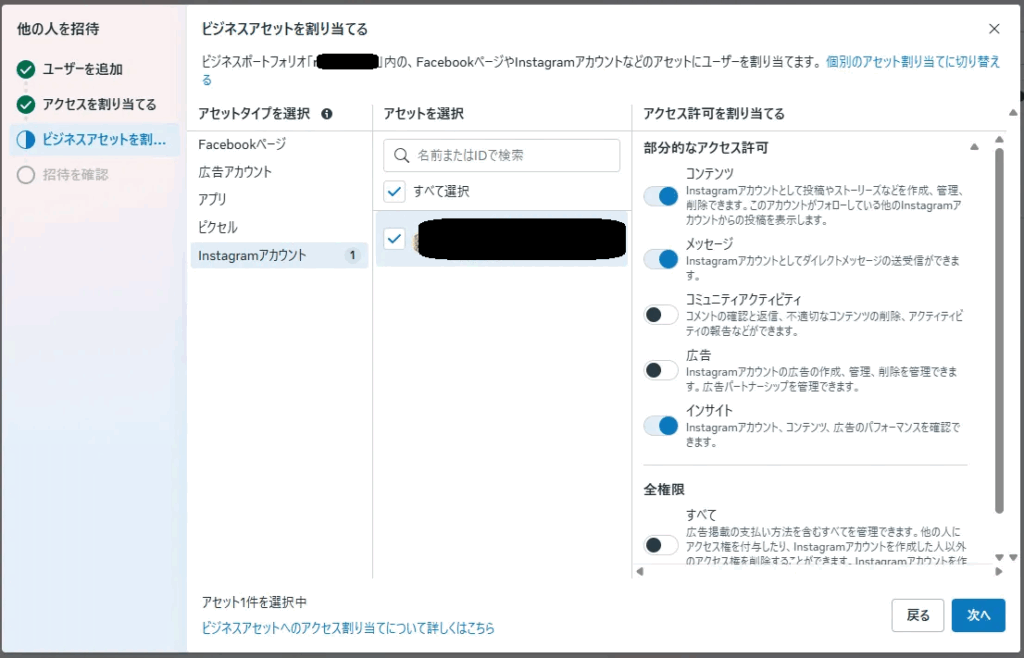Image resolution: width=1024 pixels, height=658 pixels.
Task: Click the green checkmark next to ユーザーを追加
Action: tap(26, 70)
